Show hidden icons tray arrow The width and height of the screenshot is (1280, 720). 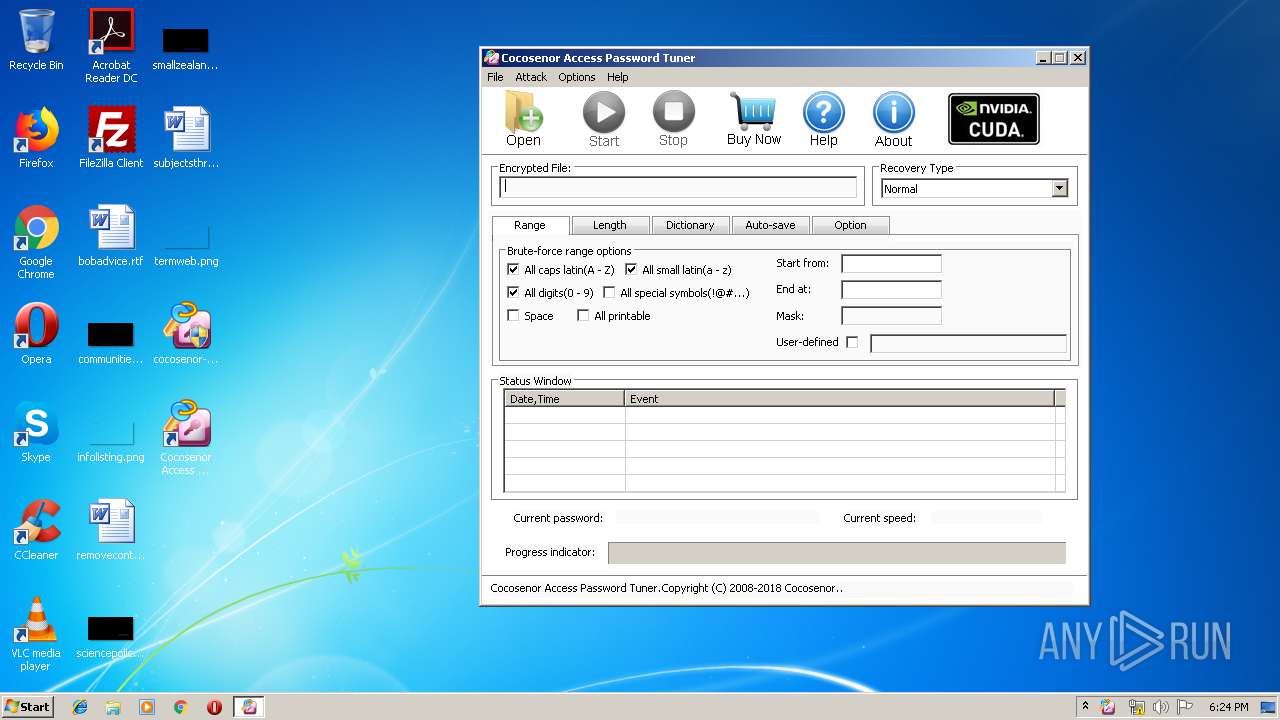coord(1085,707)
